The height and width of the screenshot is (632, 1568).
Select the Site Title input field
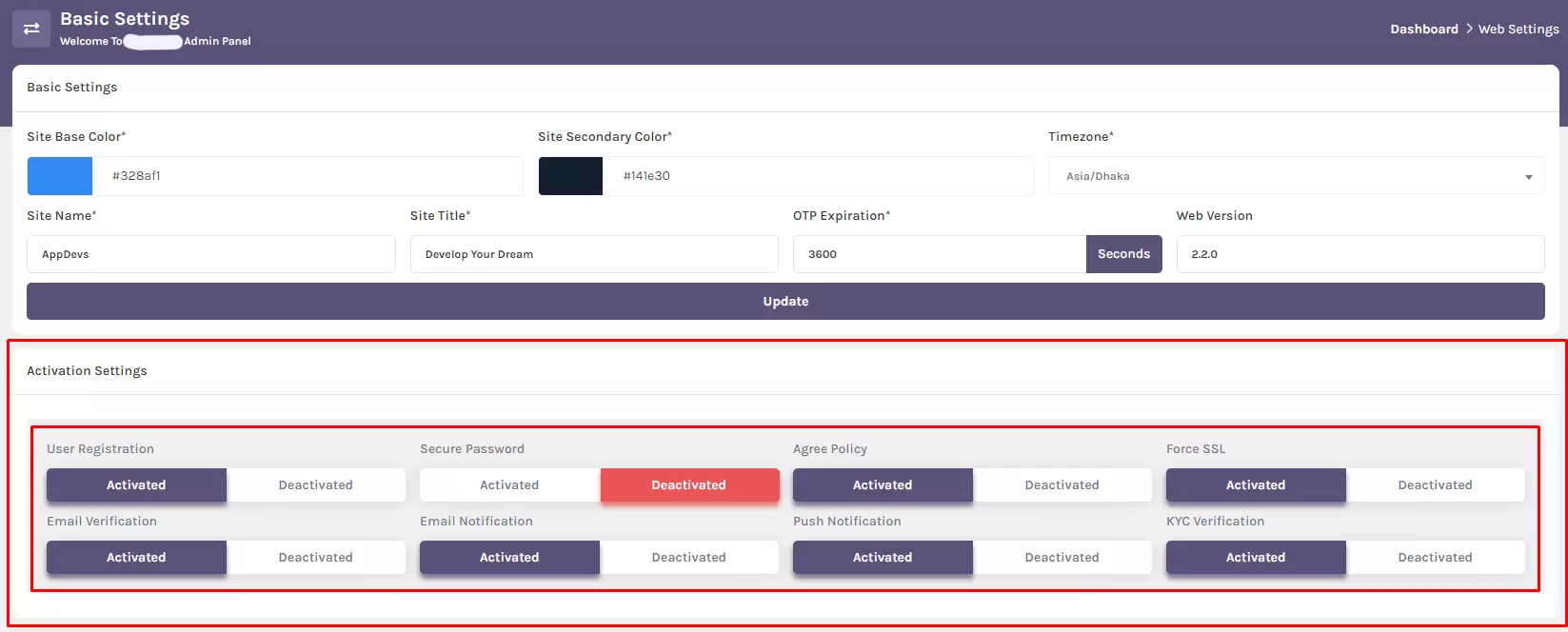click(594, 254)
